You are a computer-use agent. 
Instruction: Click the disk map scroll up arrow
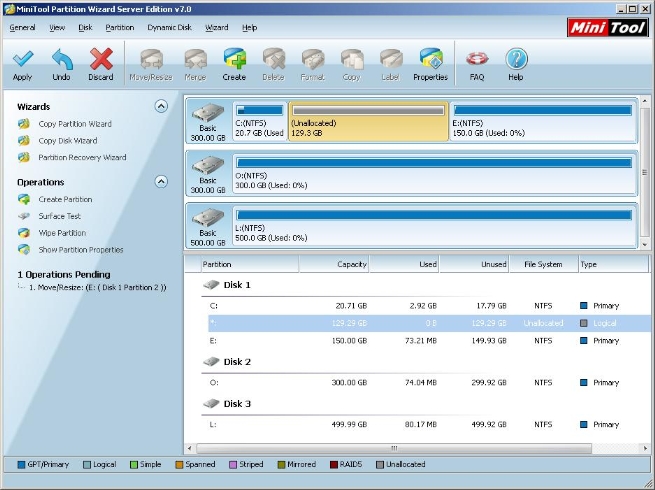645,101
